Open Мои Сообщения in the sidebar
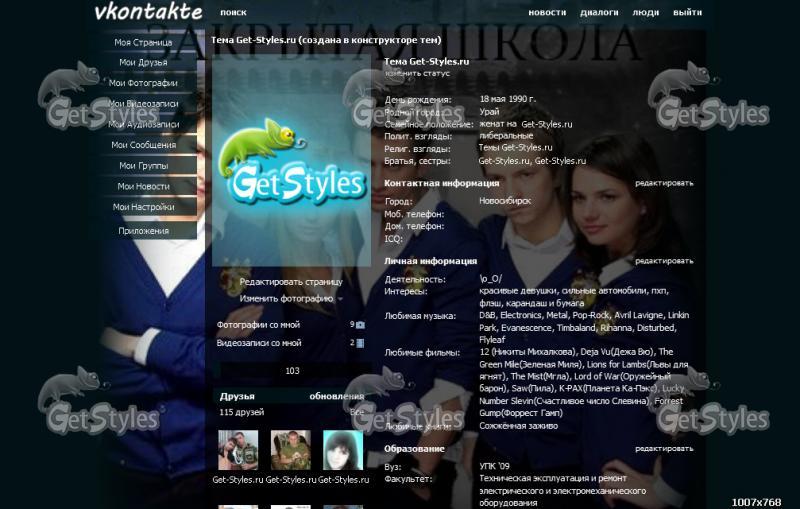Screen dimensions: 800x509 (x=143, y=145)
